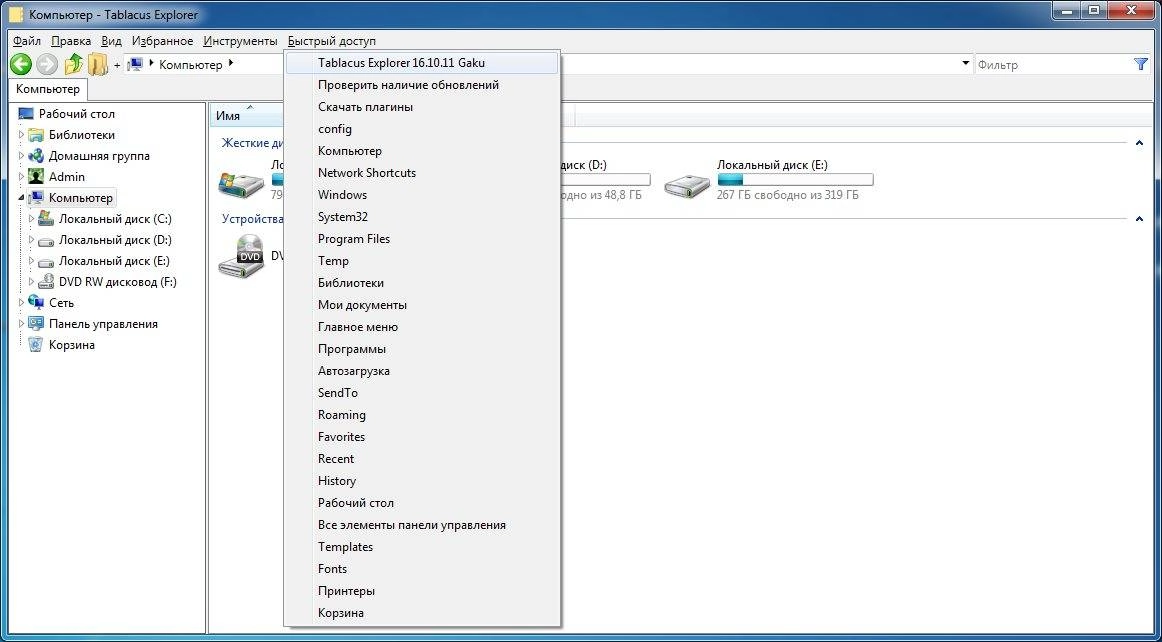1162x642 pixels.
Task: Collapse the Компьютер tree node
Action: tap(21, 198)
